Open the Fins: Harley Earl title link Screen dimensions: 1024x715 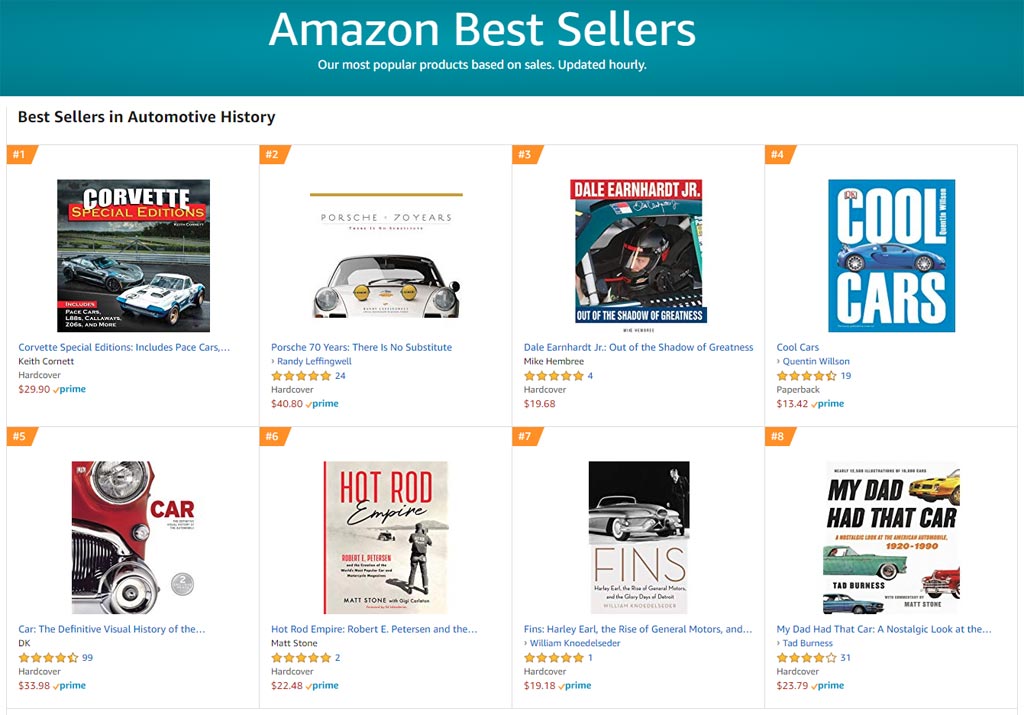point(638,629)
